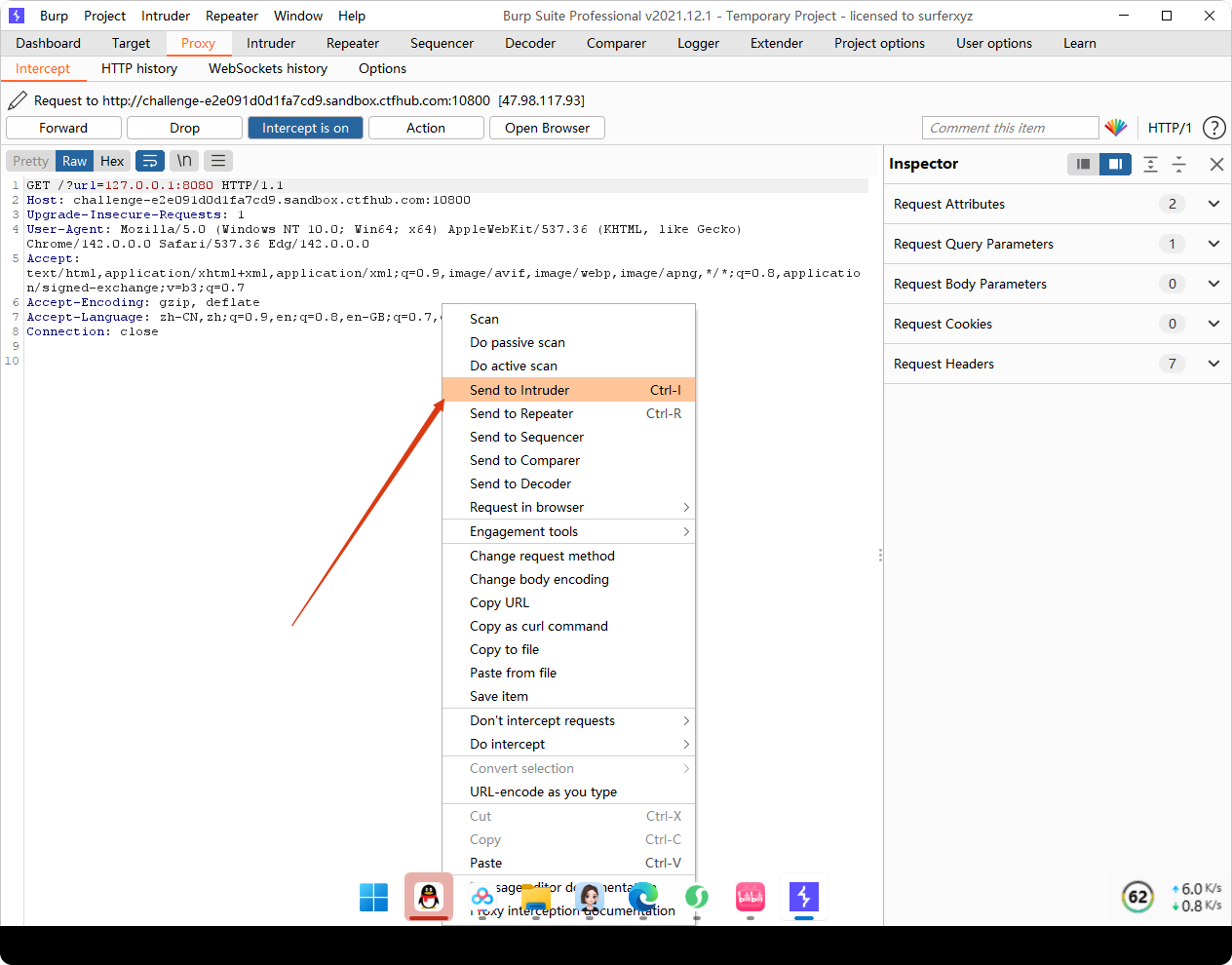This screenshot has width=1232, height=965.
Task: Select Send to Comparer menu entry
Action: click(x=569, y=460)
